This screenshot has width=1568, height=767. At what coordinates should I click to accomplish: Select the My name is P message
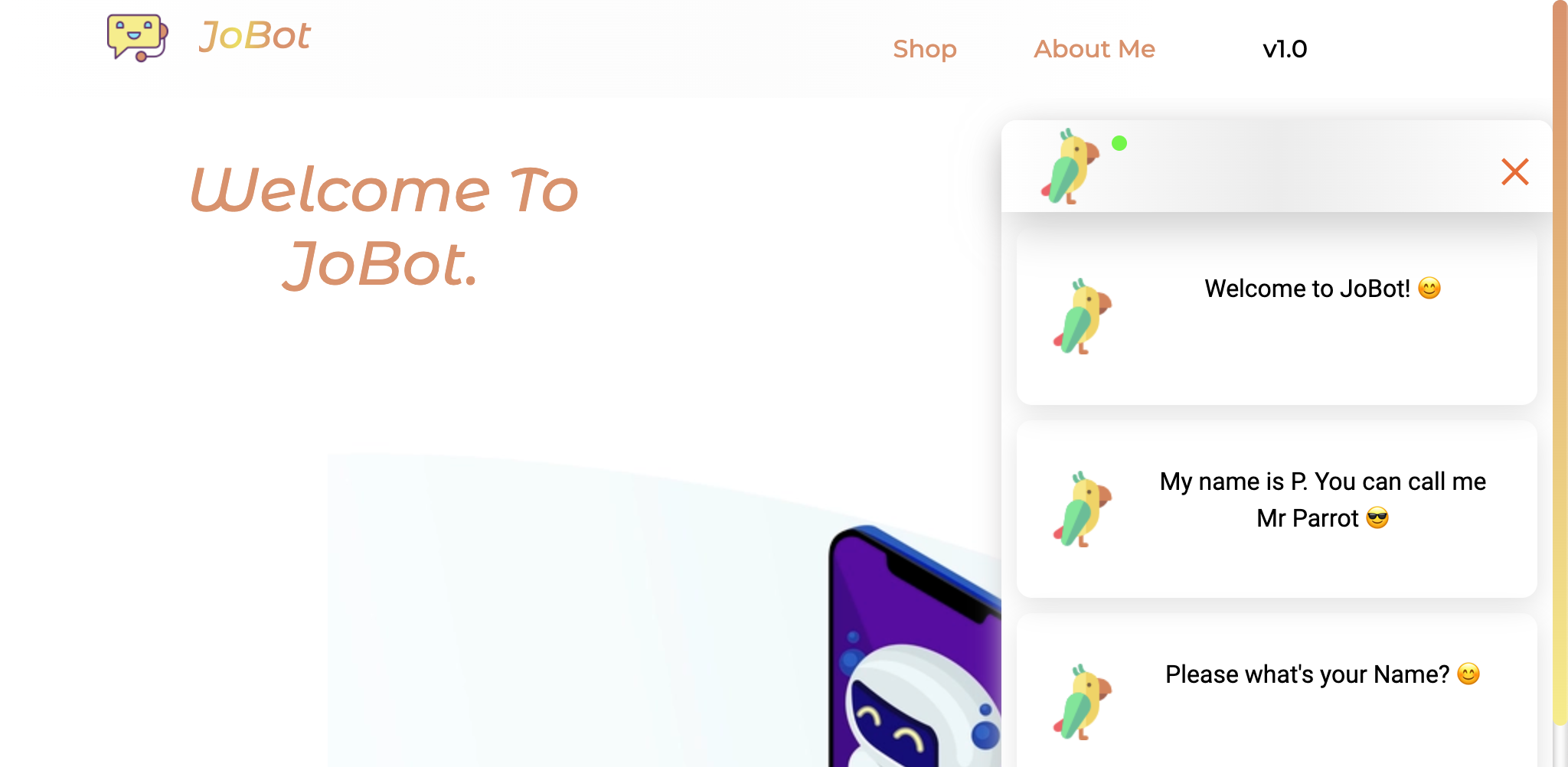(1277, 509)
